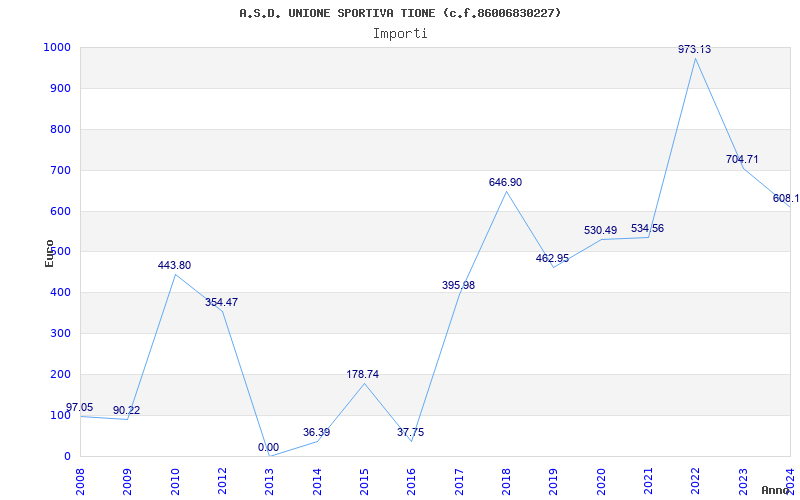Select data label 178.74

(363, 374)
